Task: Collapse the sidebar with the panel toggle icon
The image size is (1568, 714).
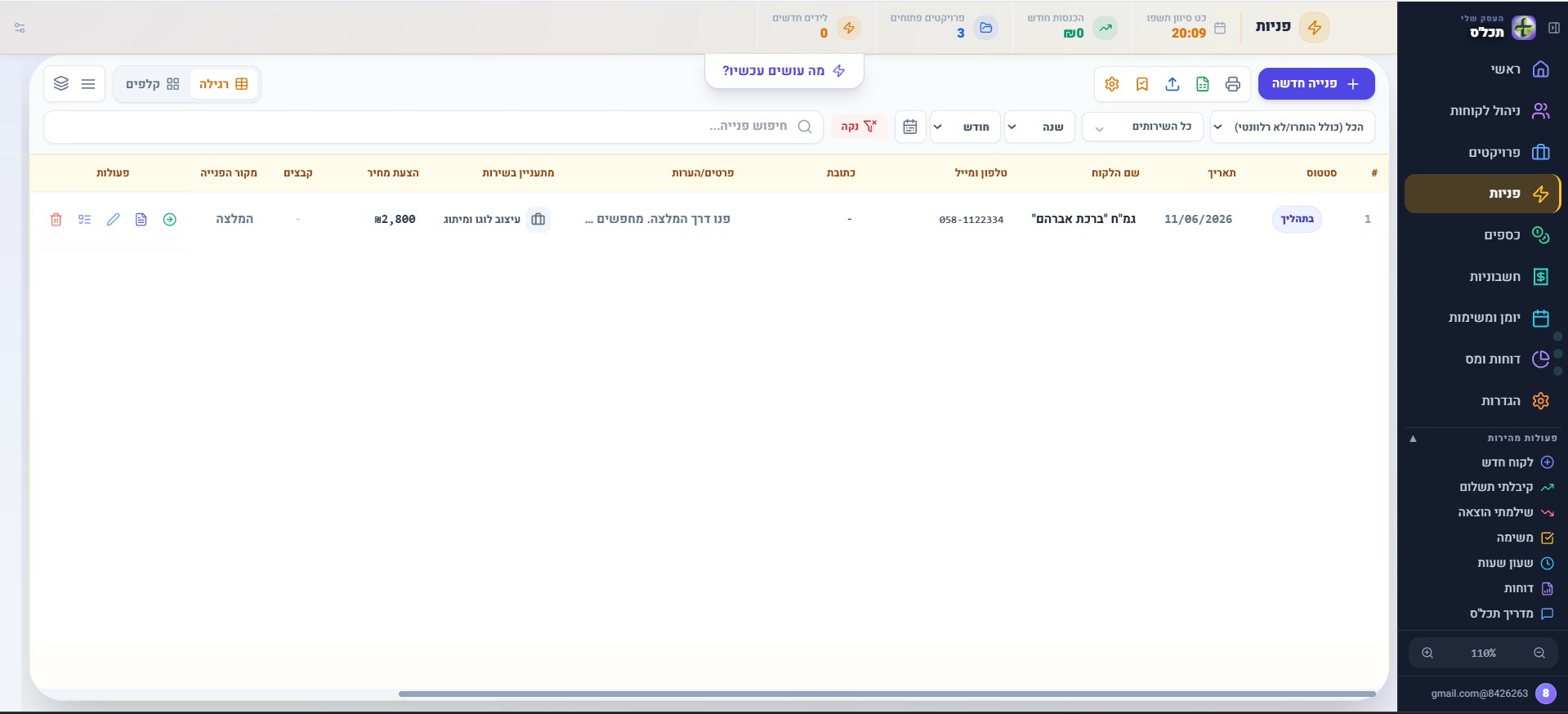Action: [x=1553, y=28]
